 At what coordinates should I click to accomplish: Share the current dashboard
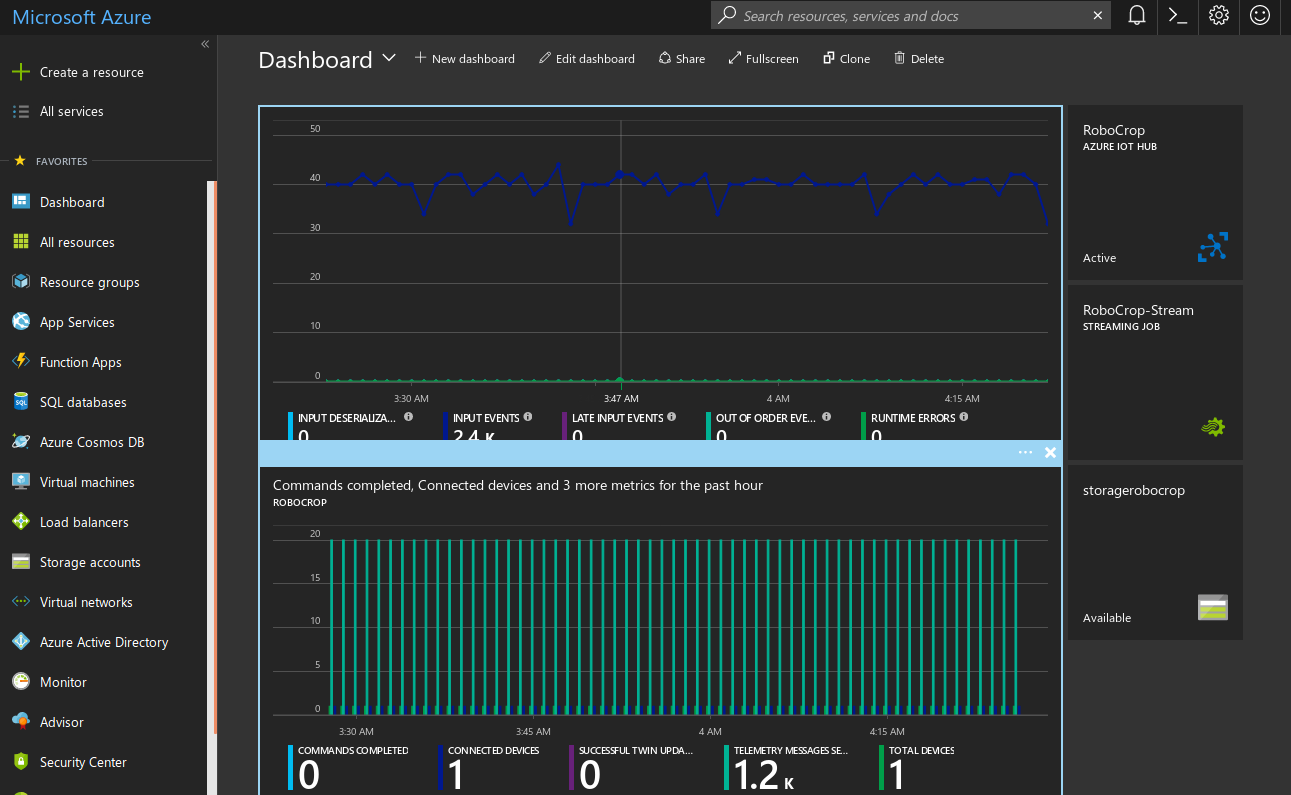point(682,59)
